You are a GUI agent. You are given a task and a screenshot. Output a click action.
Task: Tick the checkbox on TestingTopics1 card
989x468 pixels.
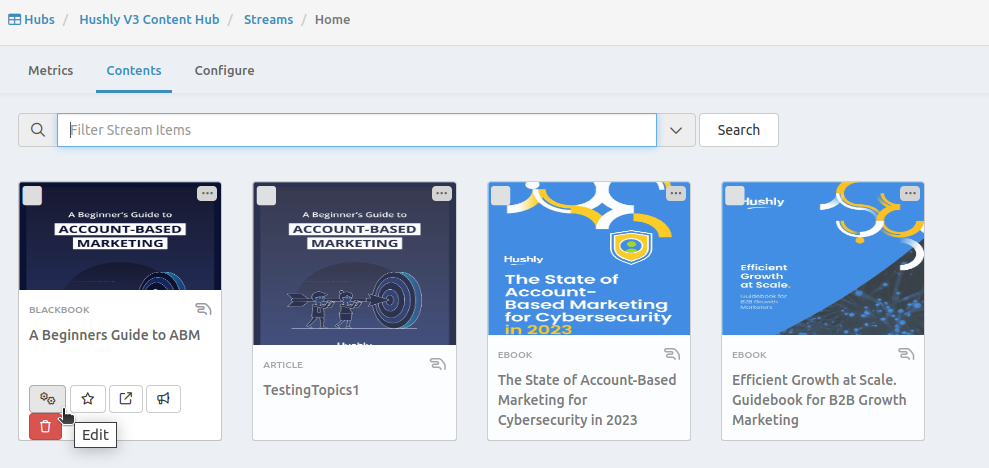tap(266, 196)
